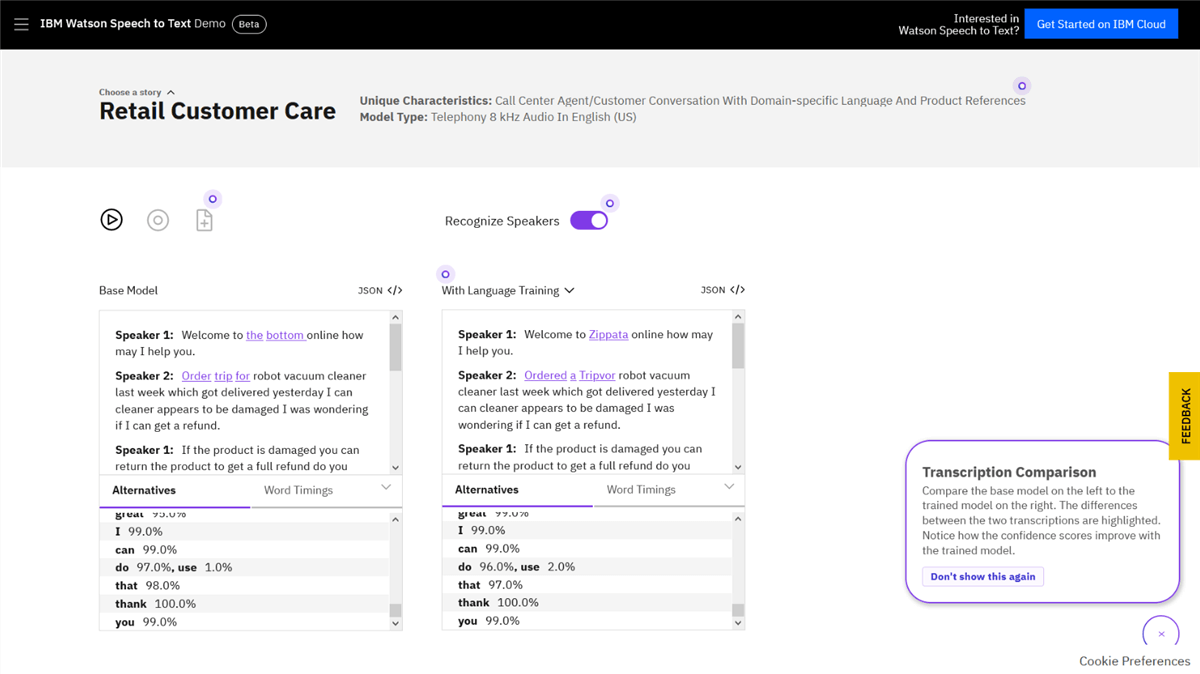The image size is (1200, 674).
Task: Toggle the Recognize Speakers switch
Action: [x=589, y=221]
